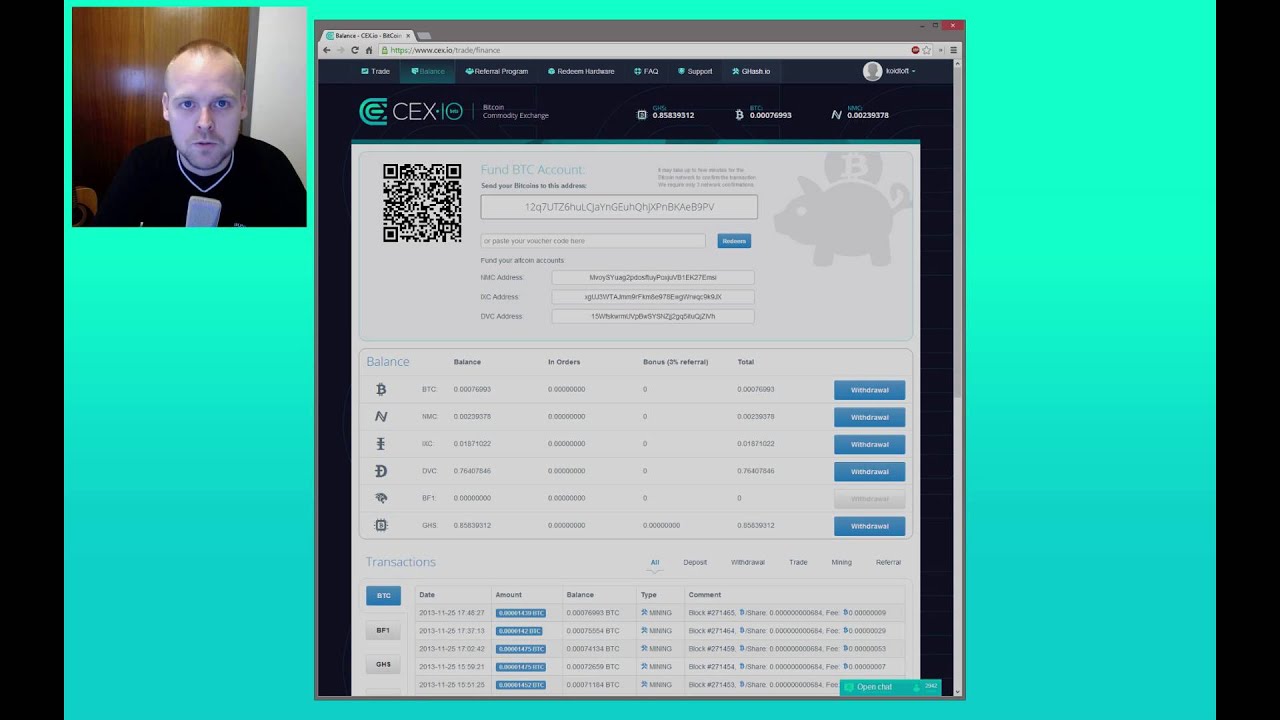The height and width of the screenshot is (720, 1280).
Task: Click the GHS icon in Balance table
Action: [x=380, y=525]
